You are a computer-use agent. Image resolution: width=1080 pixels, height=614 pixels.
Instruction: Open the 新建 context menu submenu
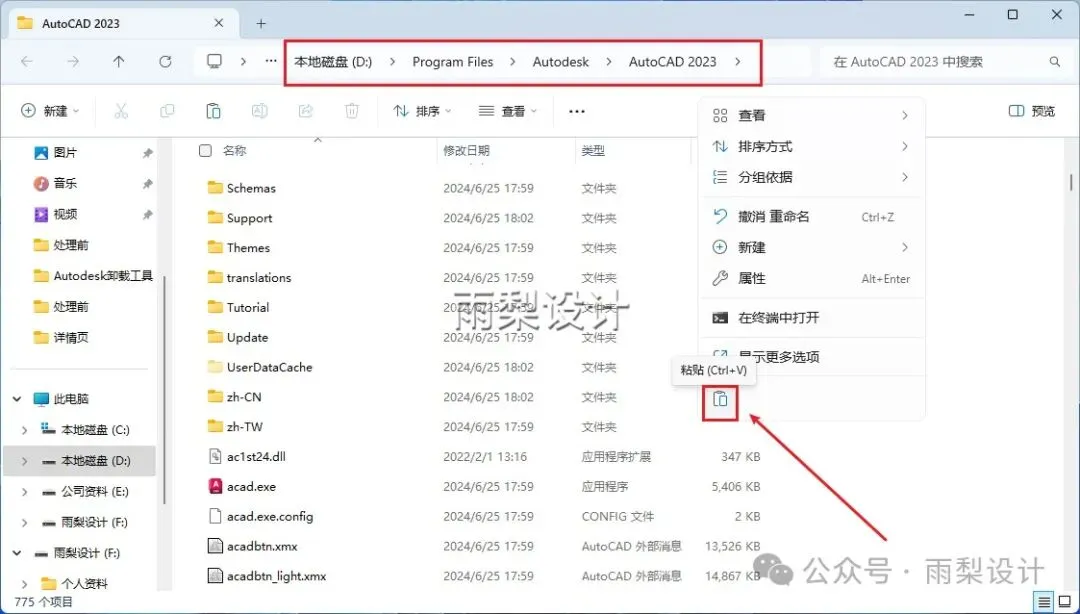[811, 247]
